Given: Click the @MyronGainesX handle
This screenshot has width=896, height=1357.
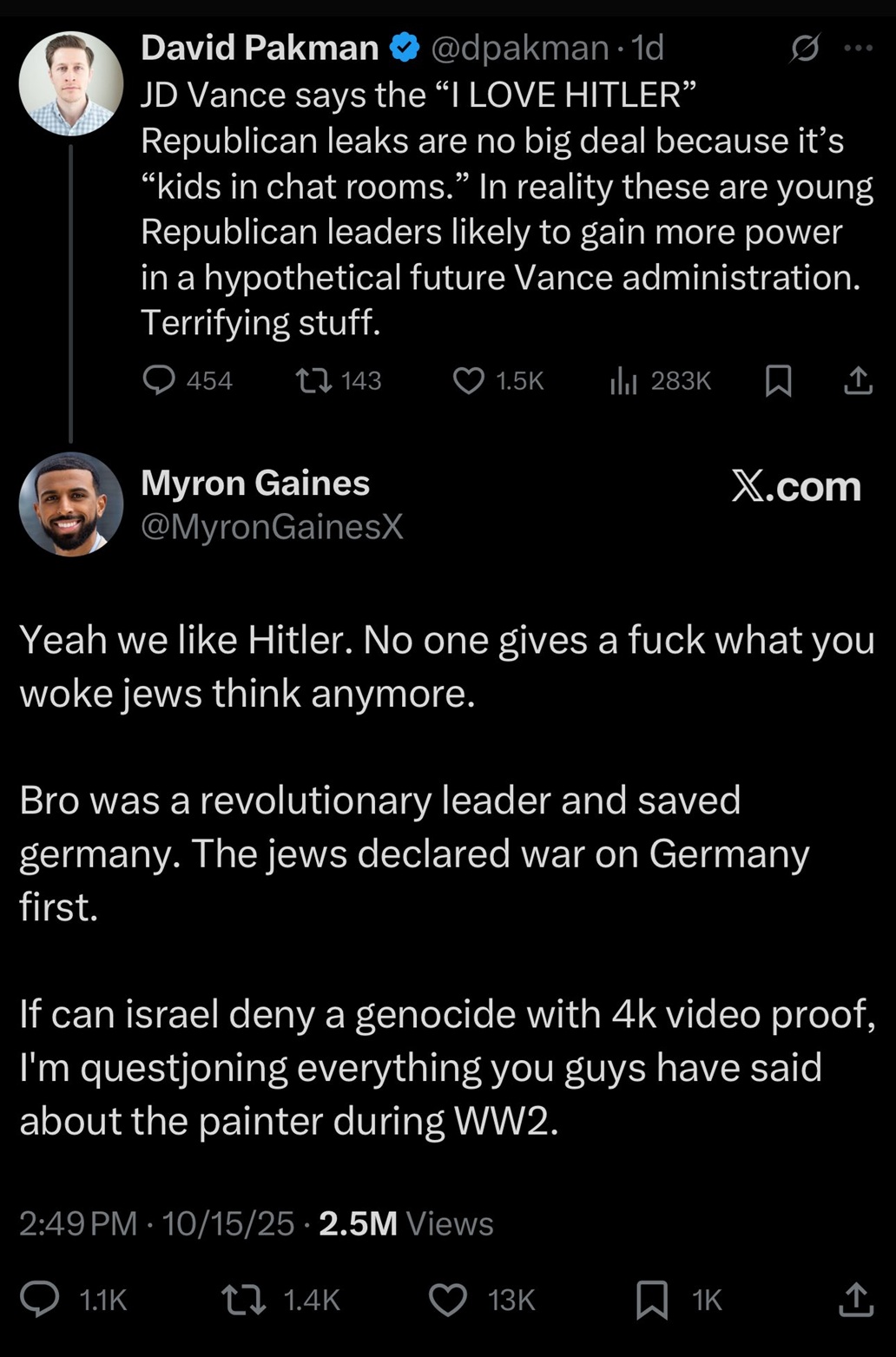Looking at the screenshot, I should click(x=272, y=526).
